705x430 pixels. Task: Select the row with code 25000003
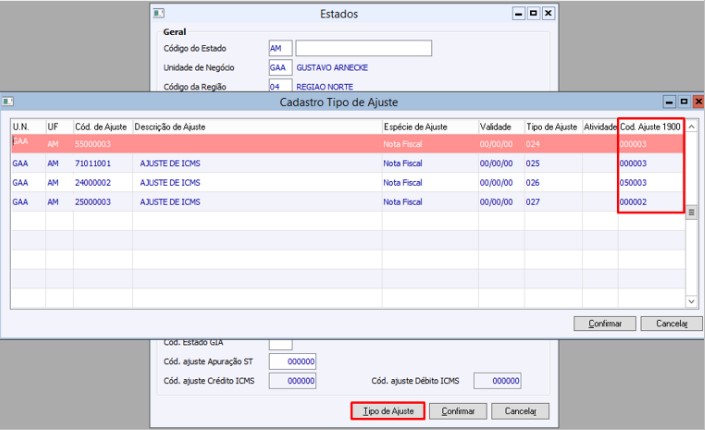tap(348, 202)
